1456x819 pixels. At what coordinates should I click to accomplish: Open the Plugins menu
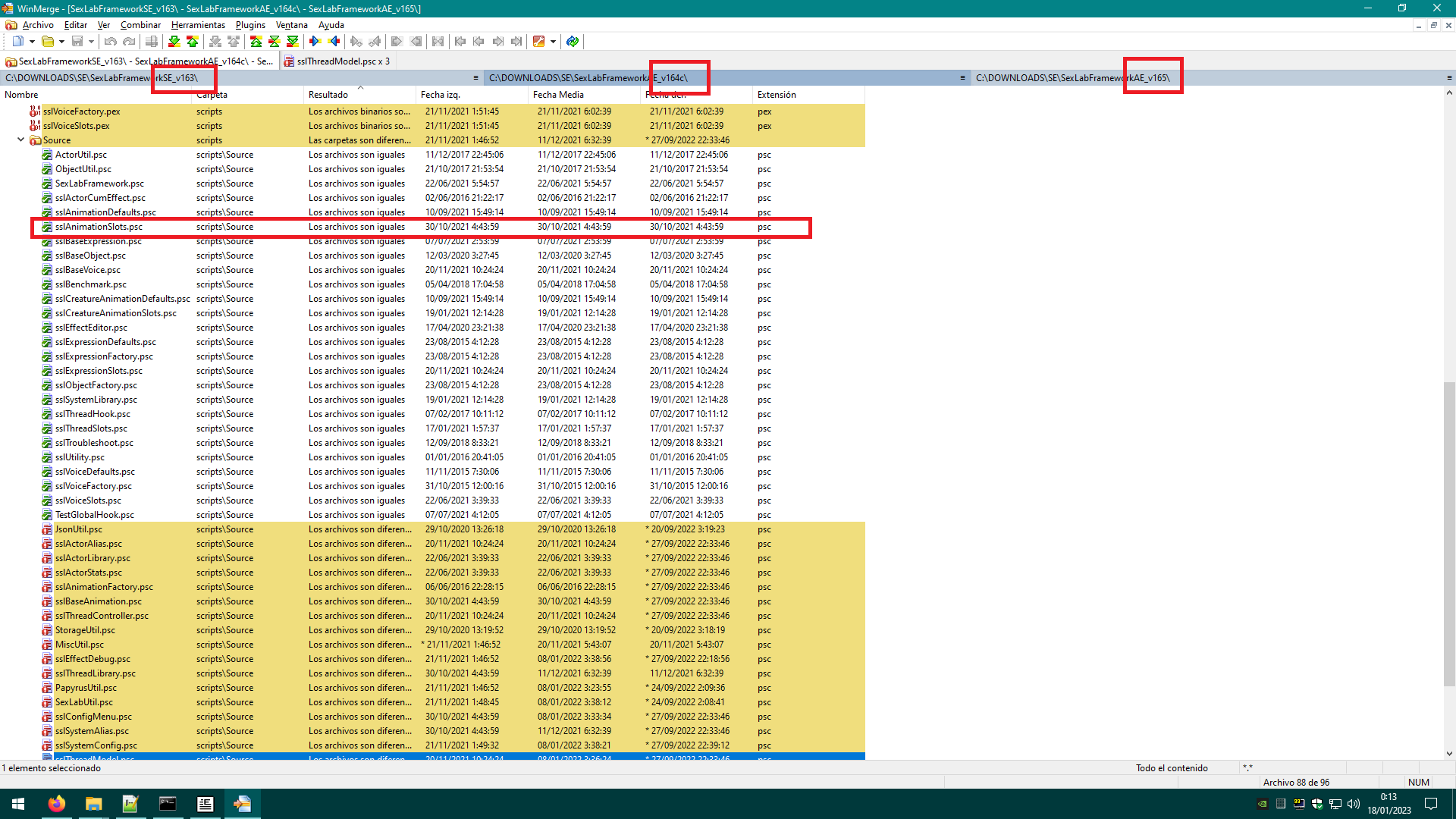click(x=250, y=25)
